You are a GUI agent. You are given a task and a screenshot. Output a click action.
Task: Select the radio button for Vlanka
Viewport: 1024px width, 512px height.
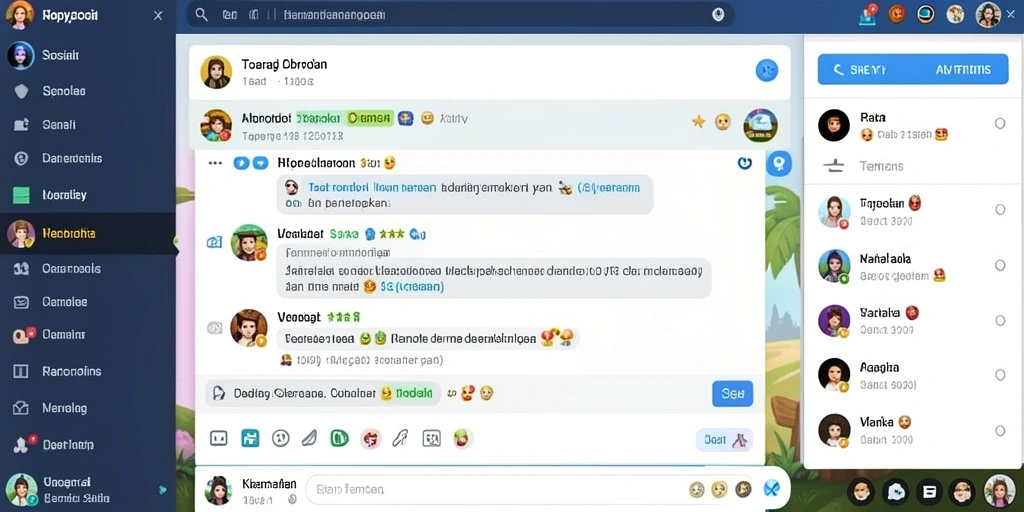click(1000, 431)
